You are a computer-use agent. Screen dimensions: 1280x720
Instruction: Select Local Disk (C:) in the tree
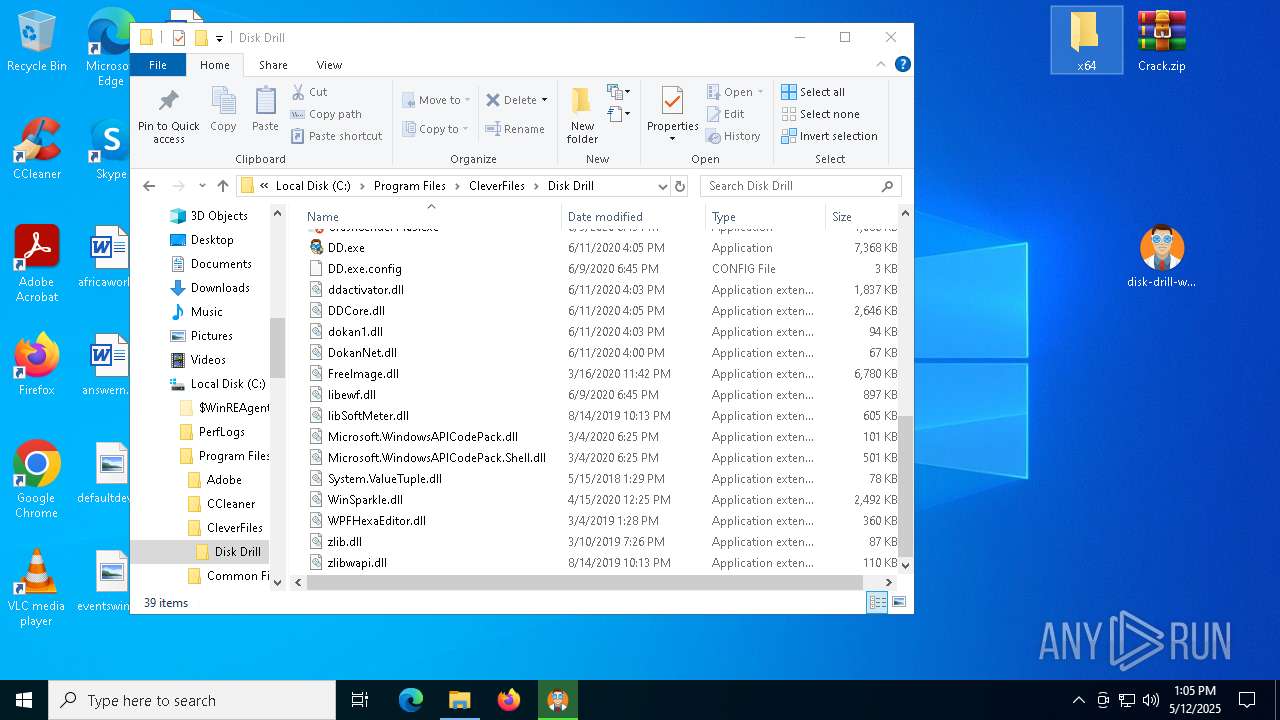coord(228,384)
